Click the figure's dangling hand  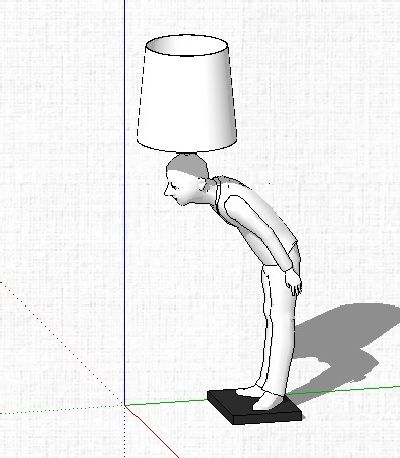(x=294, y=283)
